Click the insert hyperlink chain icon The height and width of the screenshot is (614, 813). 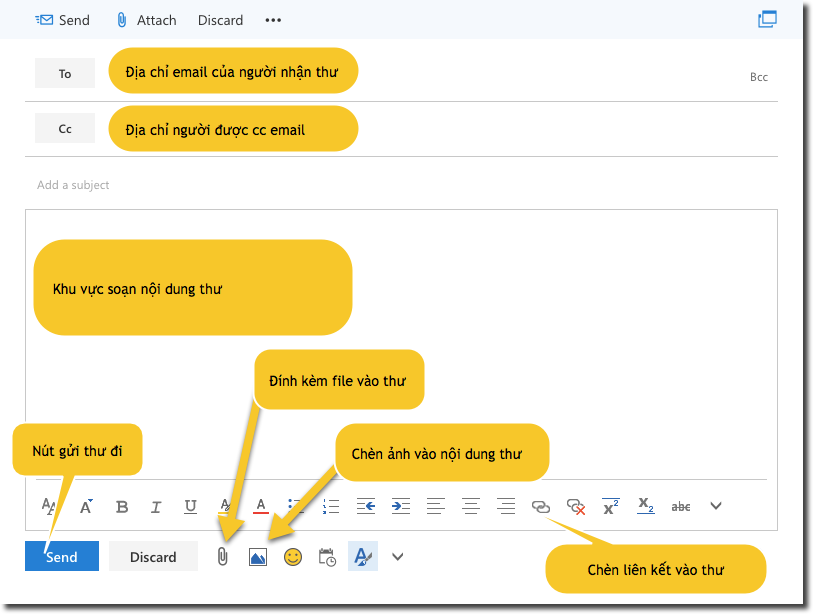pos(541,506)
